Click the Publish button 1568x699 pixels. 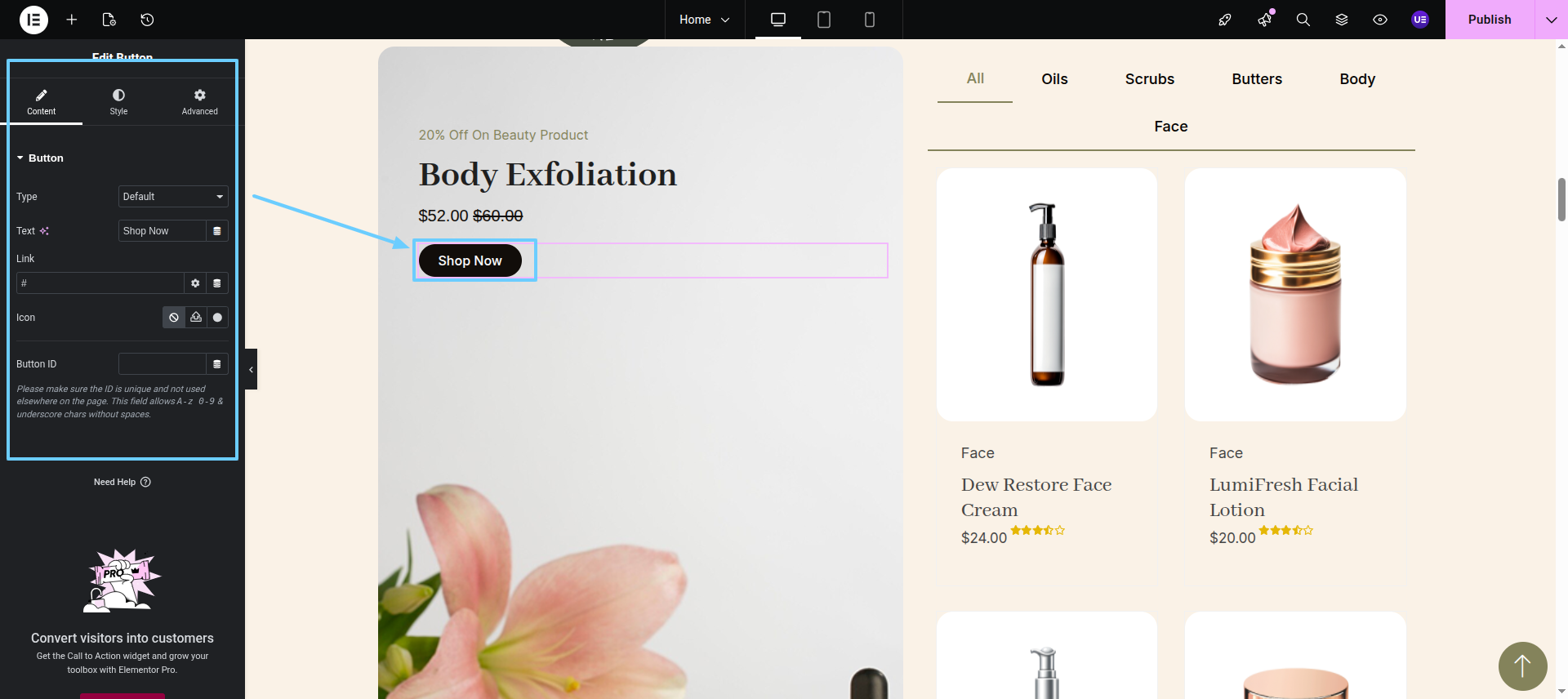pyautogui.click(x=1490, y=20)
